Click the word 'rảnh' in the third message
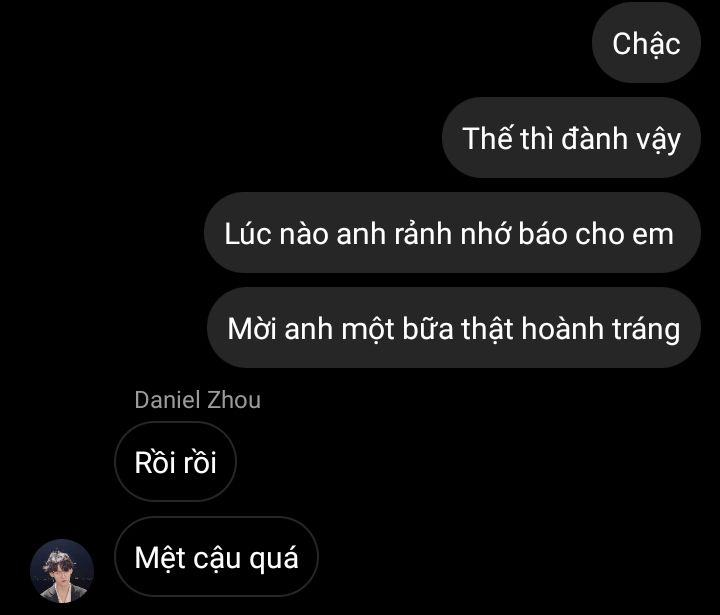The width and height of the screenshot is (720, 615). point(423,233)
